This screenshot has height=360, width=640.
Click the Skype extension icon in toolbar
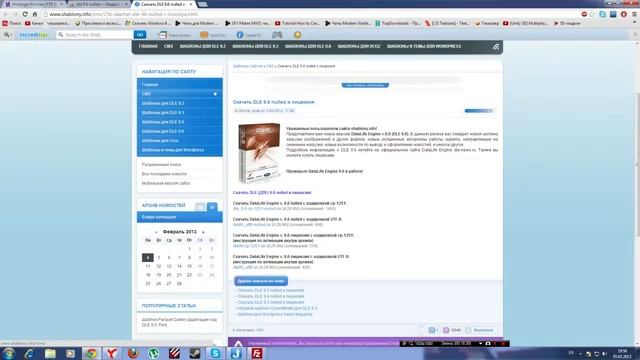point(602,14)
